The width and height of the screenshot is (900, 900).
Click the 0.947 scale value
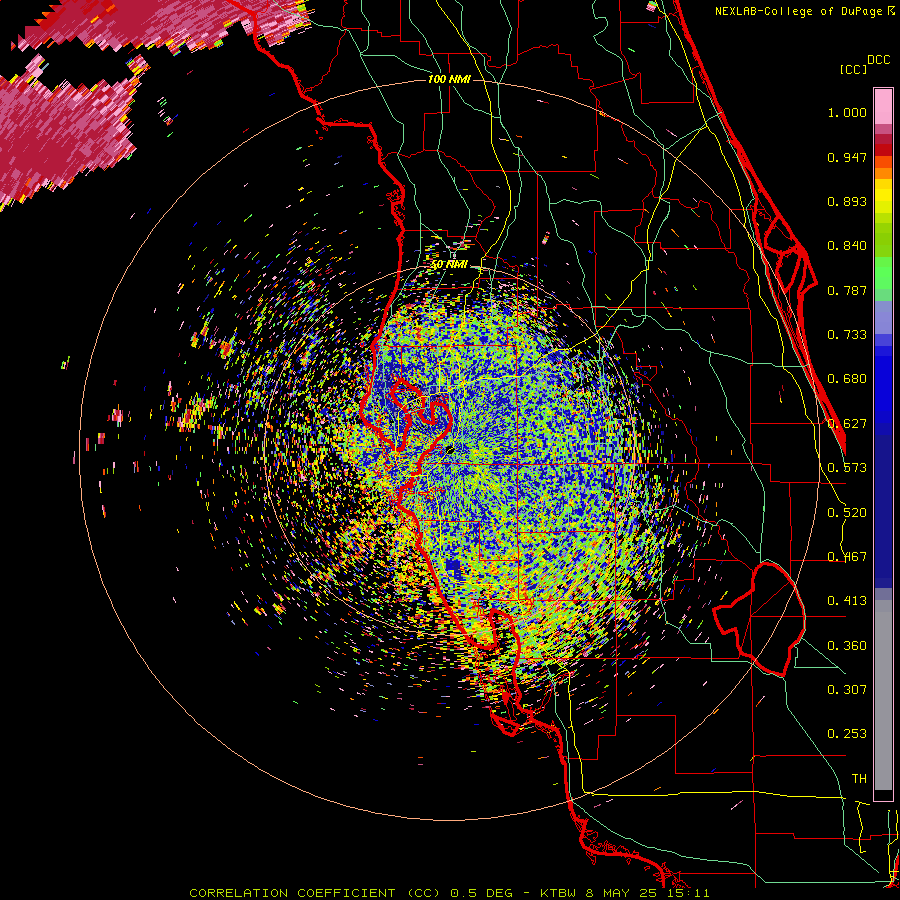[847, 157]
